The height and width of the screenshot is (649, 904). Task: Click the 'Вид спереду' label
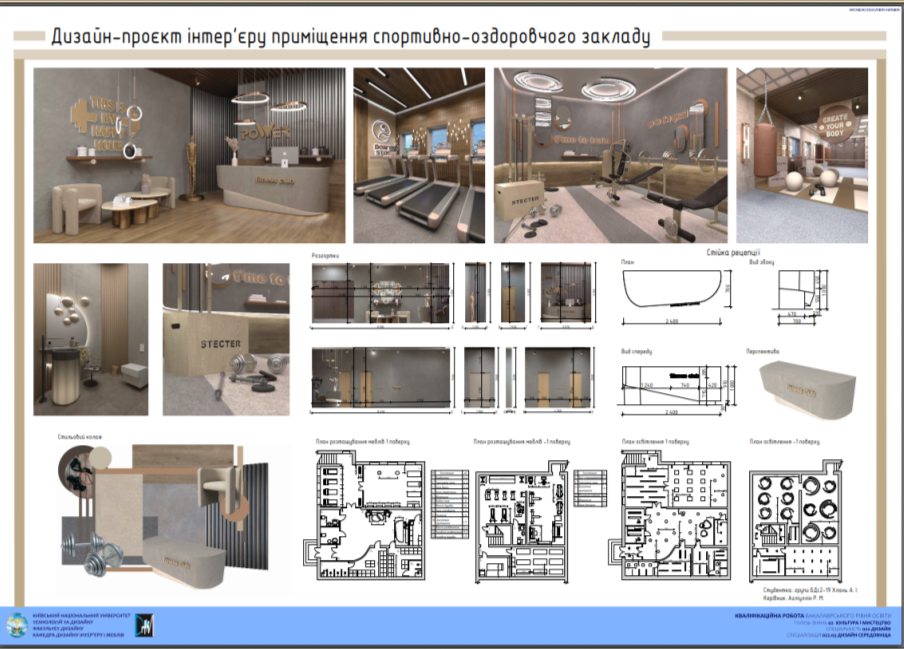tap(636, 352)
